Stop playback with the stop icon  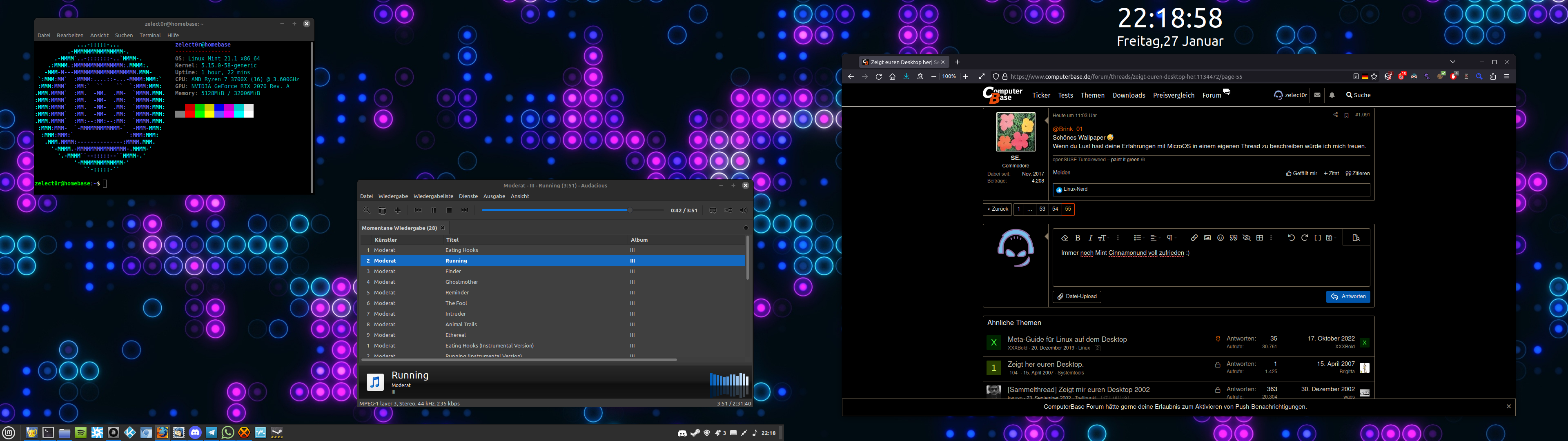pyautogui.click(x=449, y=210)
